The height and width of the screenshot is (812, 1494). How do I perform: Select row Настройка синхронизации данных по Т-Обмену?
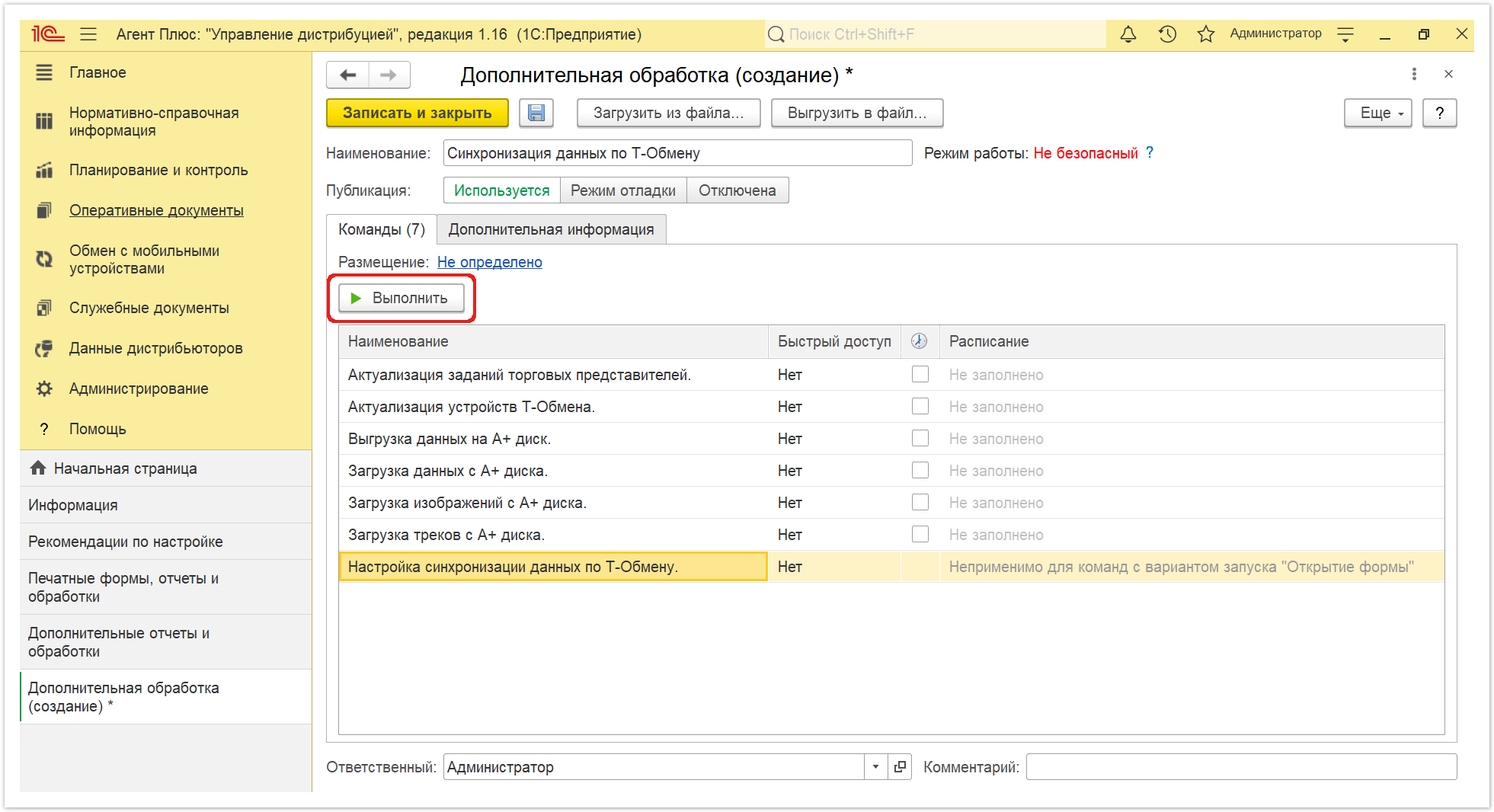pyautogui.click(x=891, y=567)
